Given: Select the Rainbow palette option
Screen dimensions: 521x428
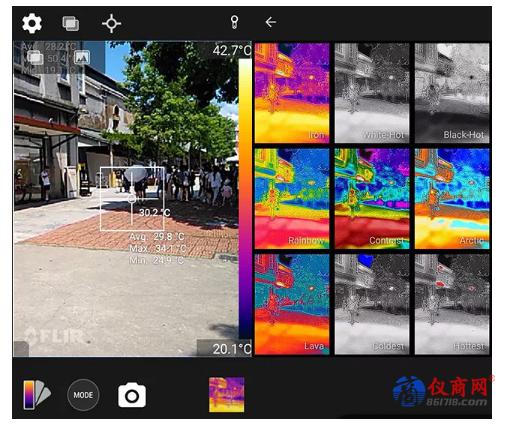Looking at the screenshot, I should 292,199.
